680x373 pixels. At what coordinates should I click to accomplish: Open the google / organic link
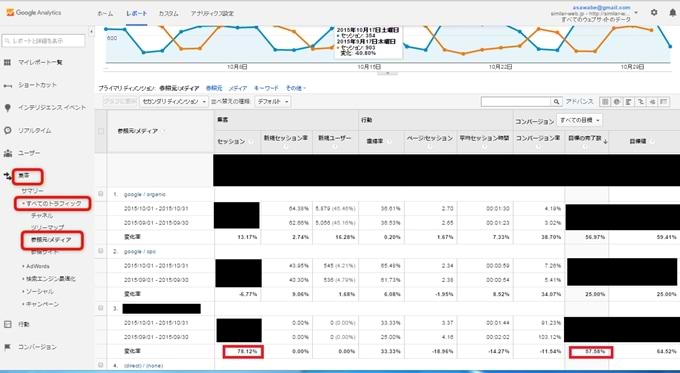pyautogui.click(x=144, y=194)
